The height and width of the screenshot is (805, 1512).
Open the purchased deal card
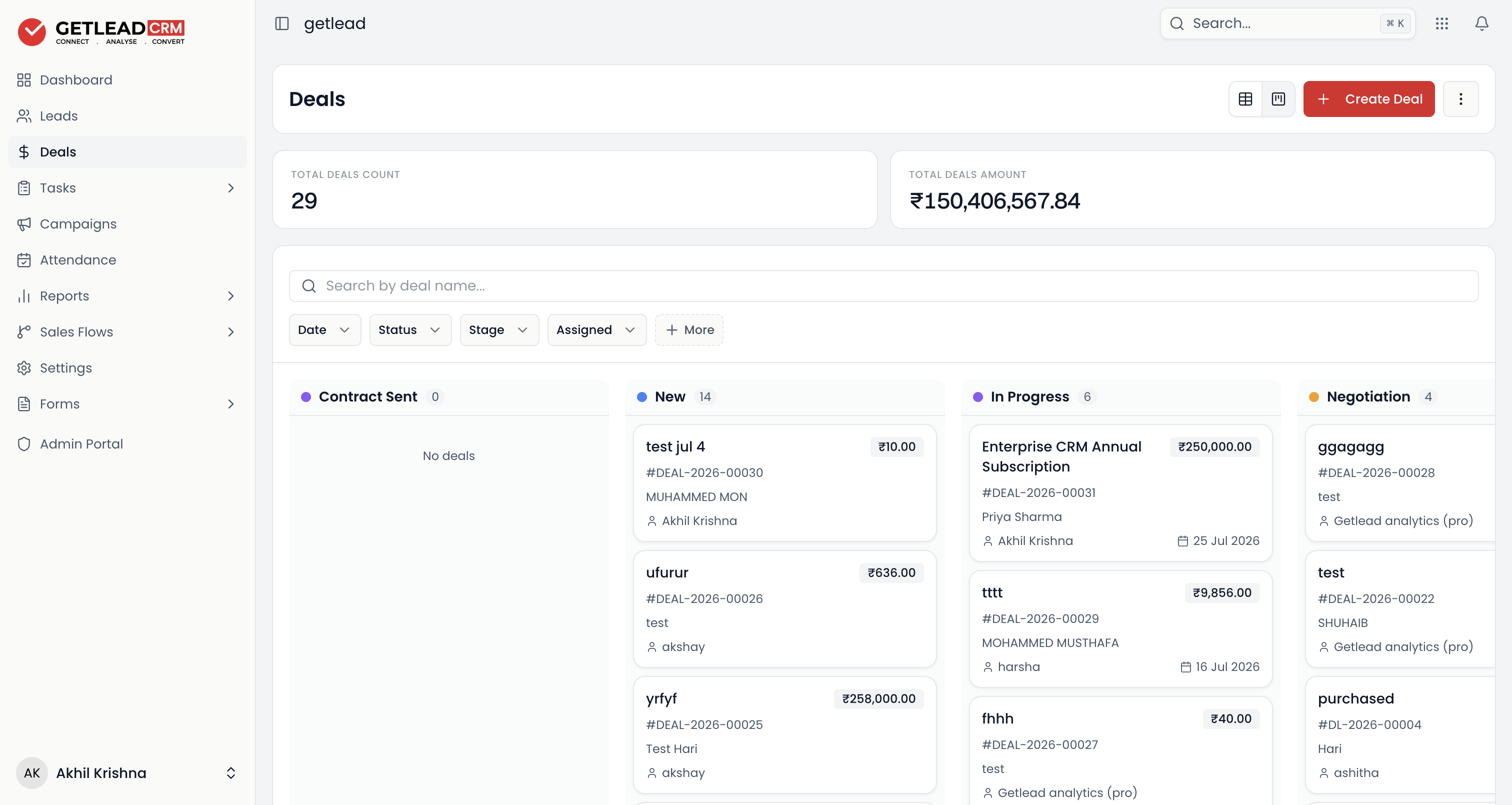1400,734
